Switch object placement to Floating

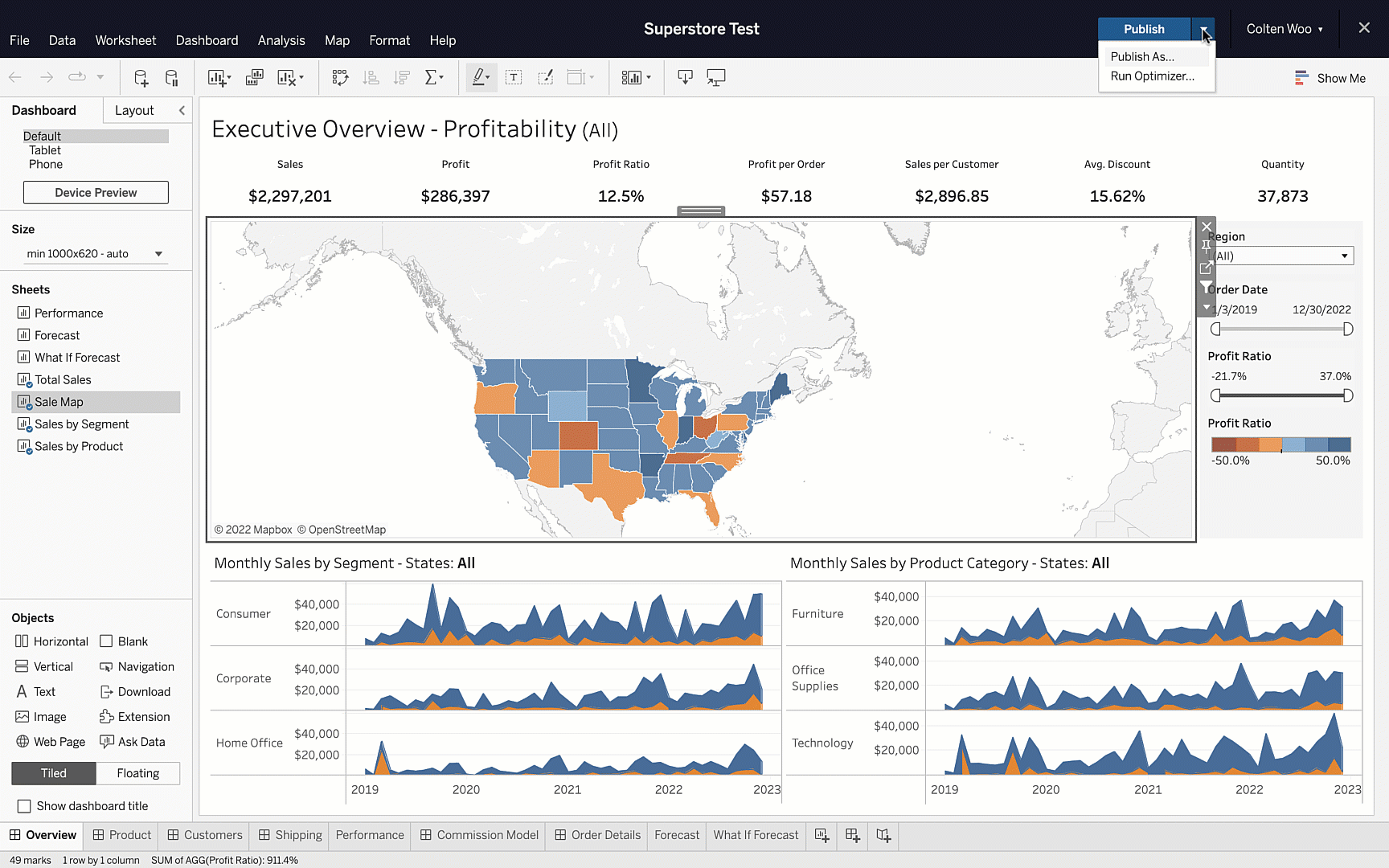[x=137, y=773]
